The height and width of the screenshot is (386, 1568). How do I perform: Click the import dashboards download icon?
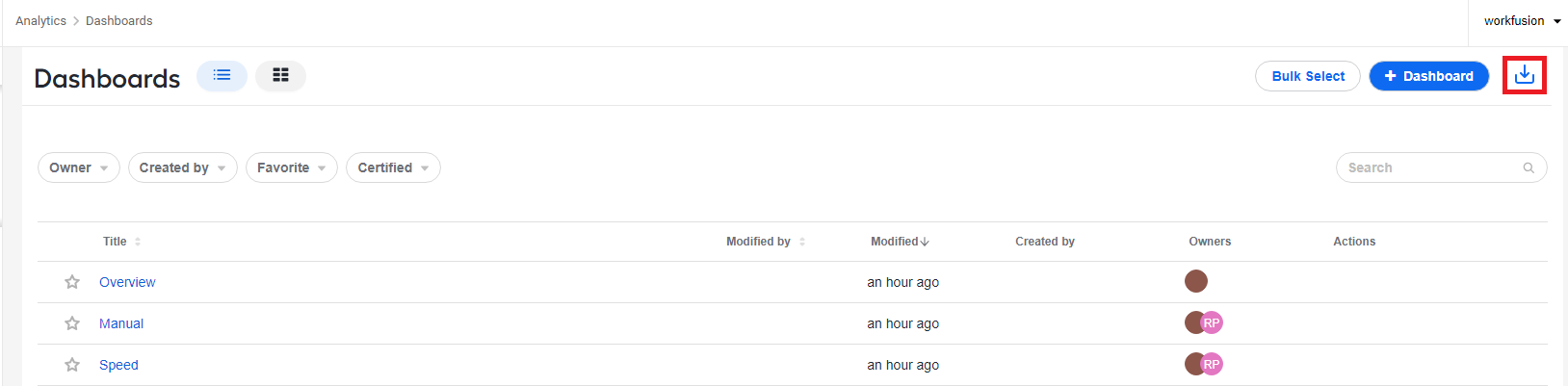(1524, 75)
